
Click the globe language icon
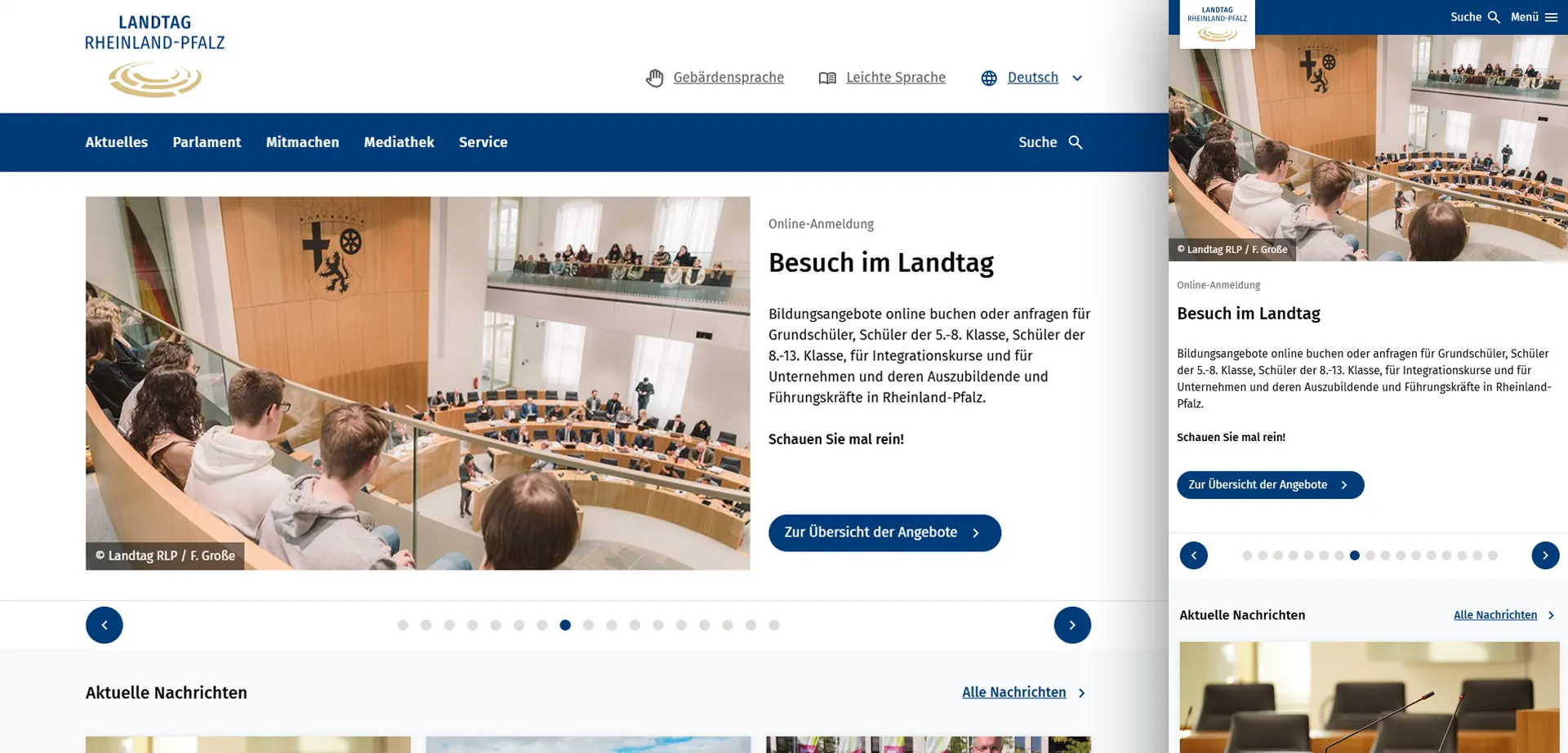(989, 78)
